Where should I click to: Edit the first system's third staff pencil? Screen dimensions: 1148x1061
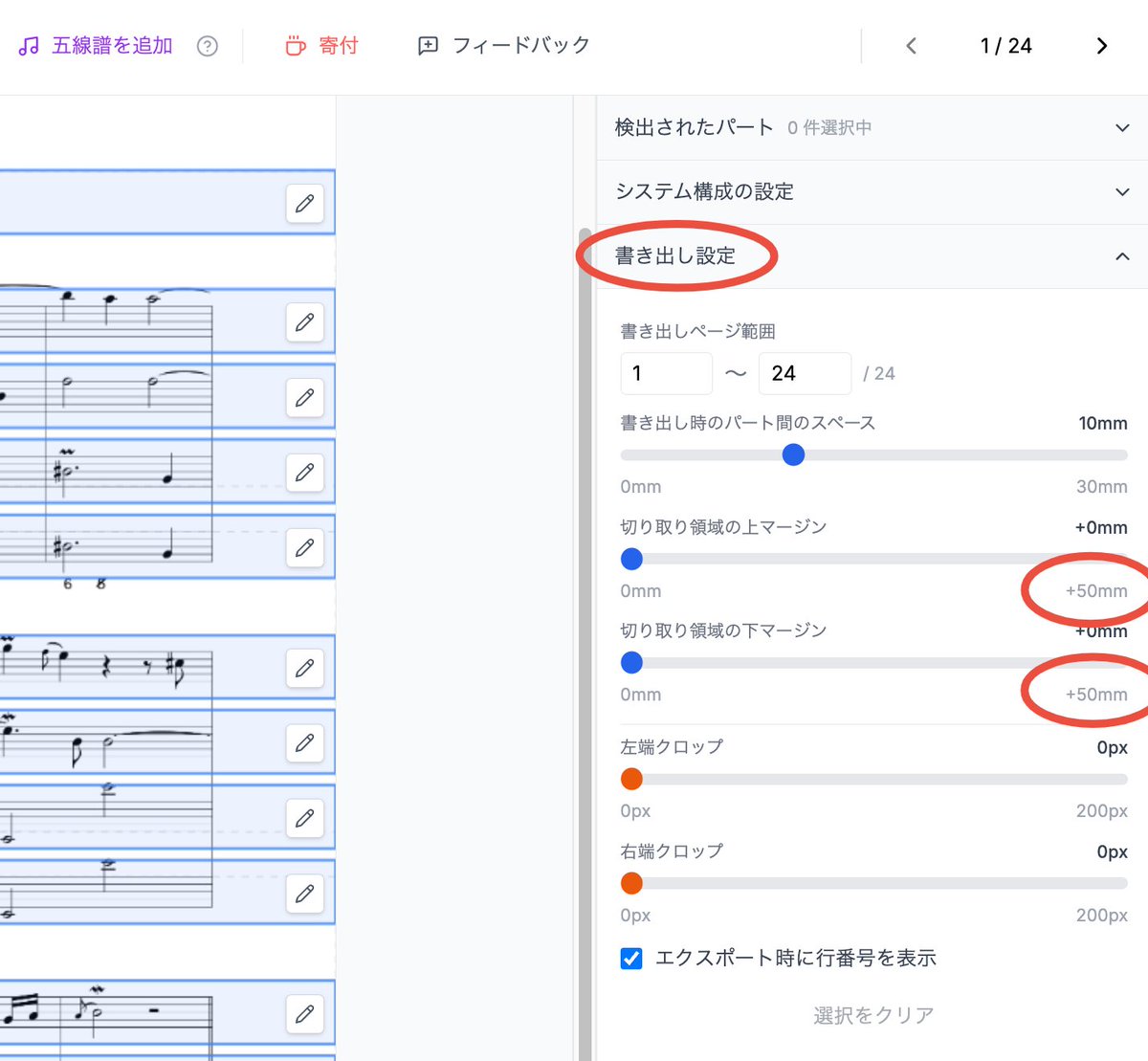(304, 473)
